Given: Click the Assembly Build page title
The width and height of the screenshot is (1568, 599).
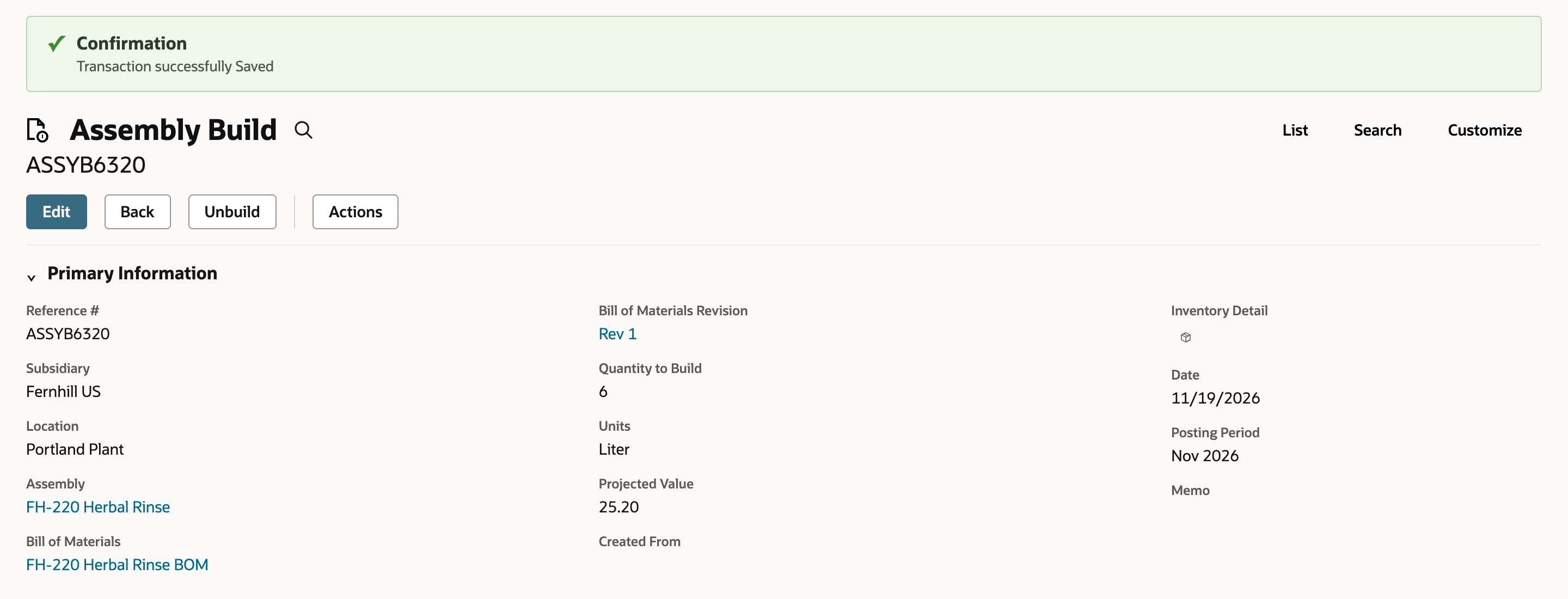Looking at the screenshot, I should click(x=173, y=130).
